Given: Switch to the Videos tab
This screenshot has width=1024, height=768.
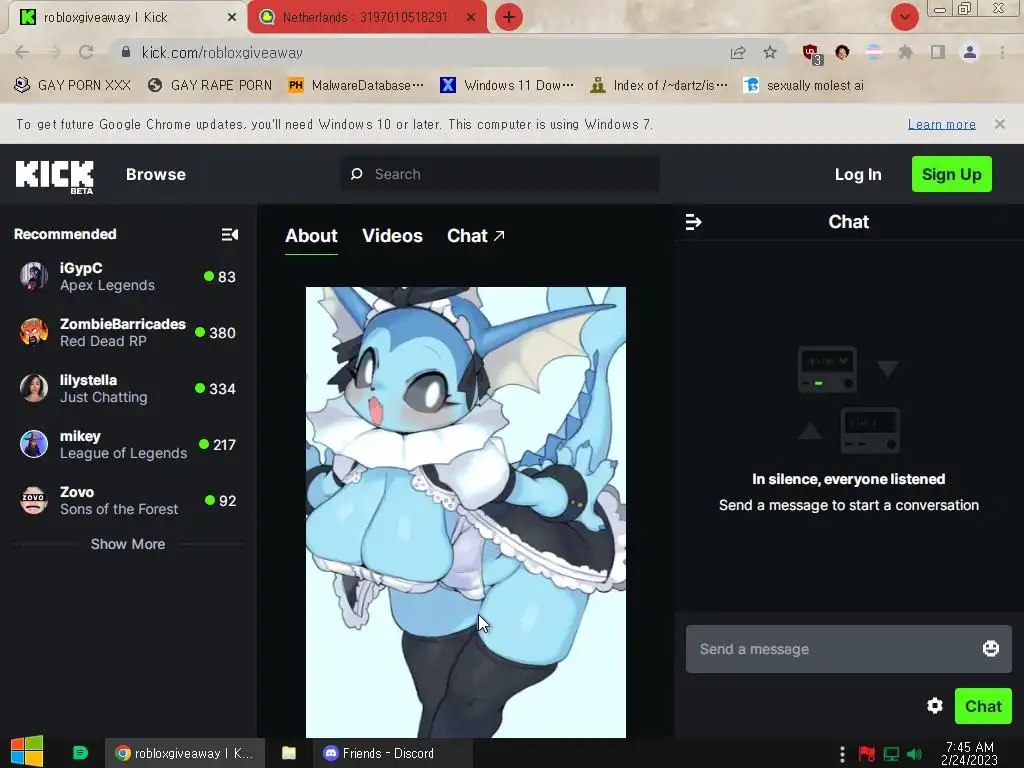Looking at the screenshot, I should (392, 236).
